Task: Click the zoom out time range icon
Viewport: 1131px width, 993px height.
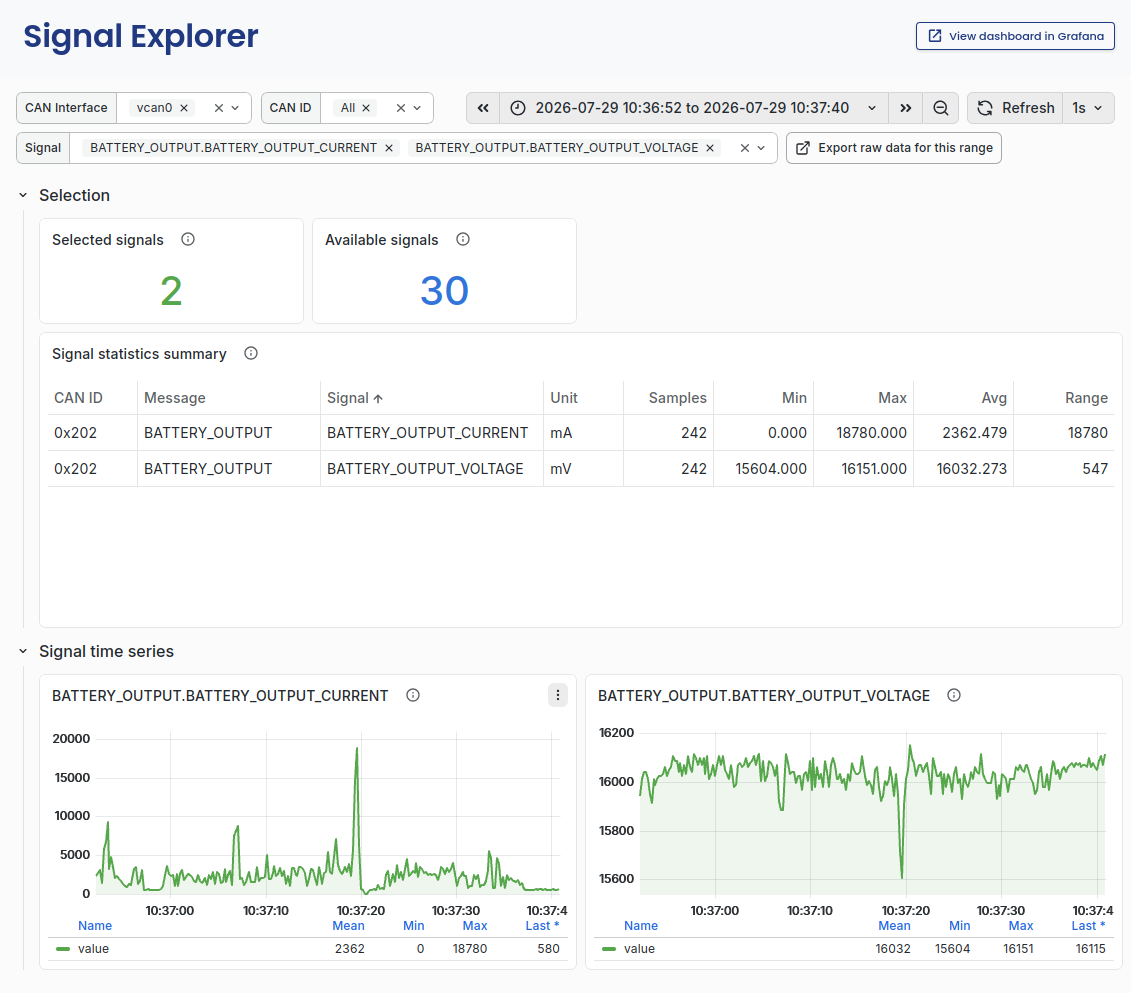Action: coord(941,108)
